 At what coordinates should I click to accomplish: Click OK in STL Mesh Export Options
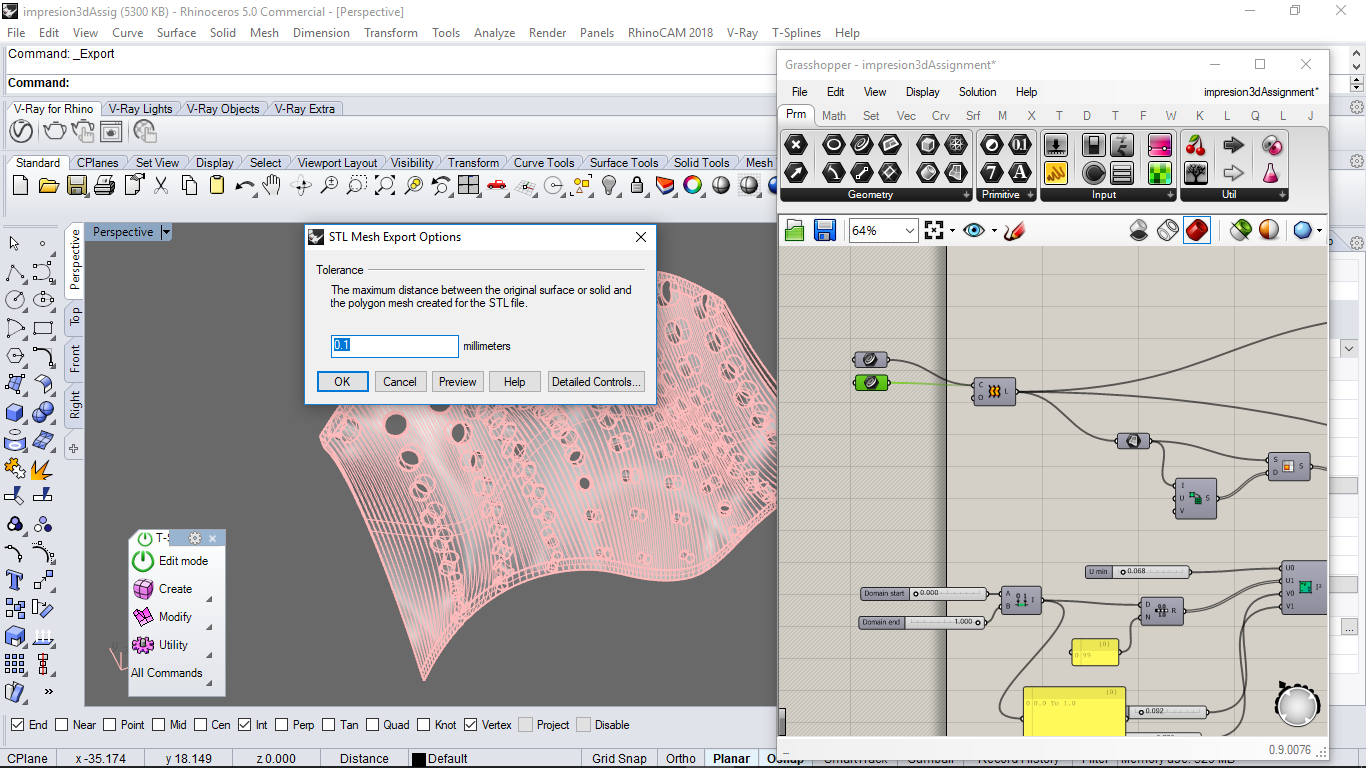pyautogui.click(x=342, y=382)
